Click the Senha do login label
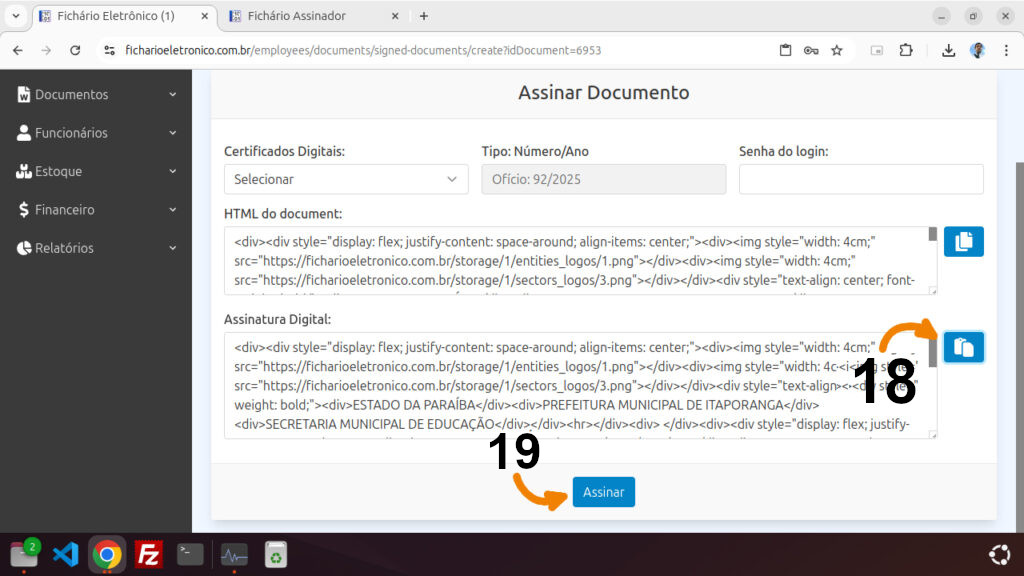 click(784, 152)
